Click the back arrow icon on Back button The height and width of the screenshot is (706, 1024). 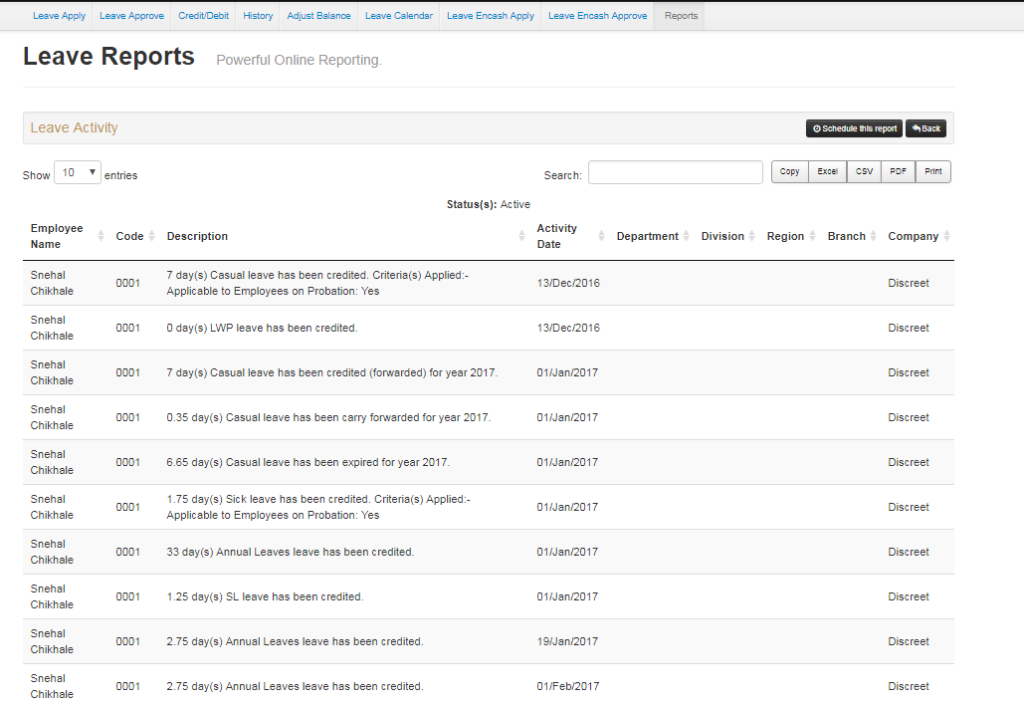pyautogui.click(x=917, y=128)
